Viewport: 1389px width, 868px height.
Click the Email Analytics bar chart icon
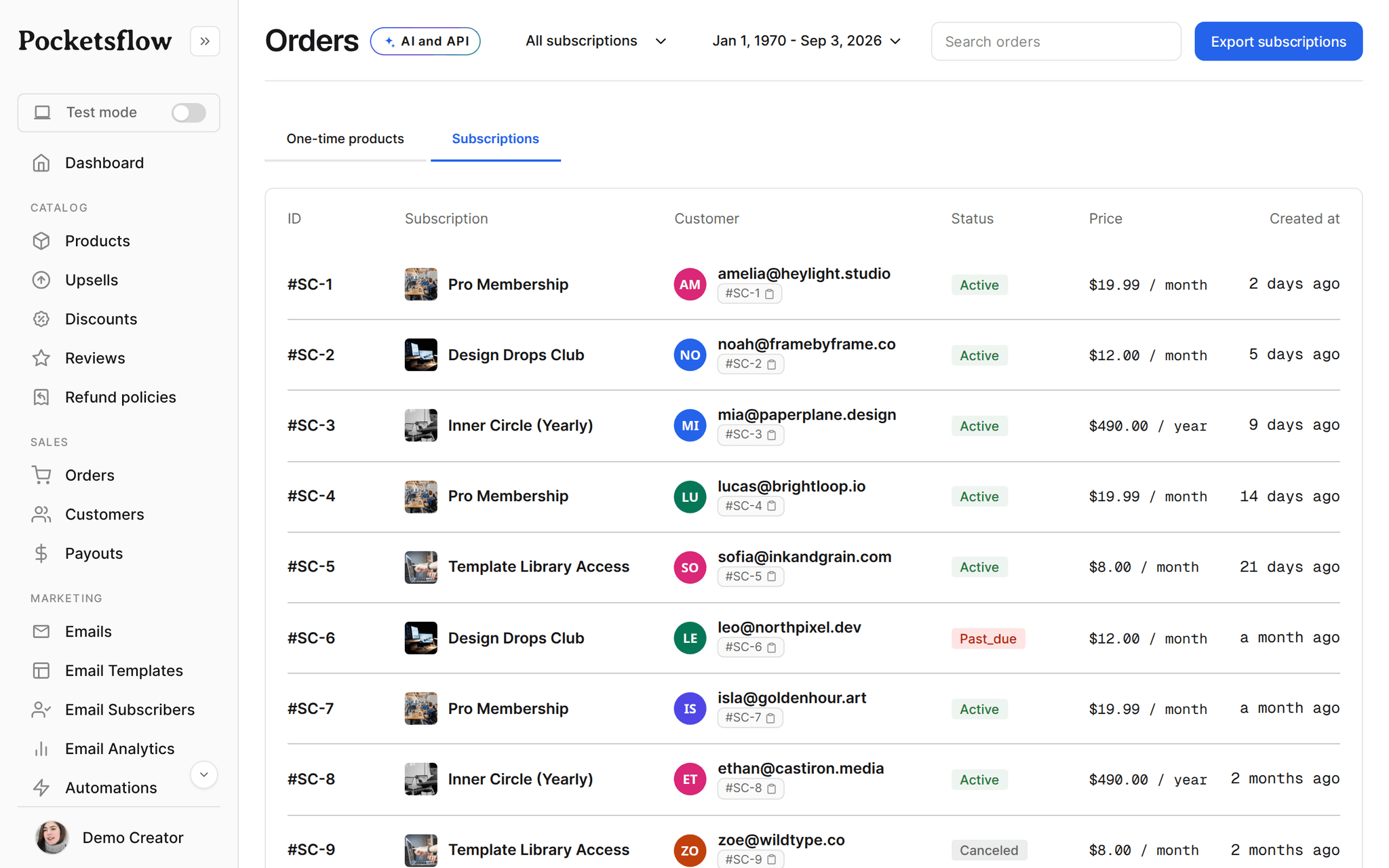point(41,749)
